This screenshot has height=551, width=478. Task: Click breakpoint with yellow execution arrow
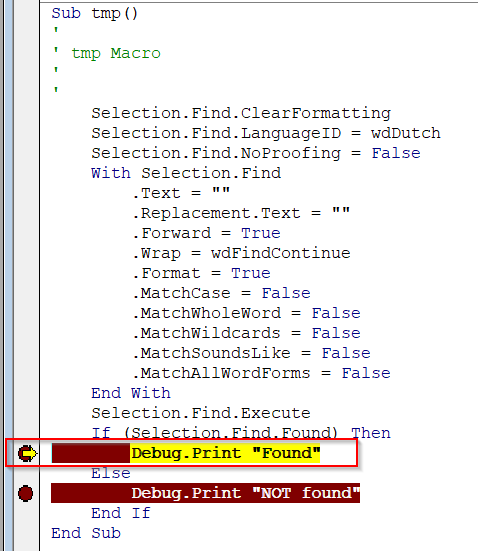(x=27, y=453)
